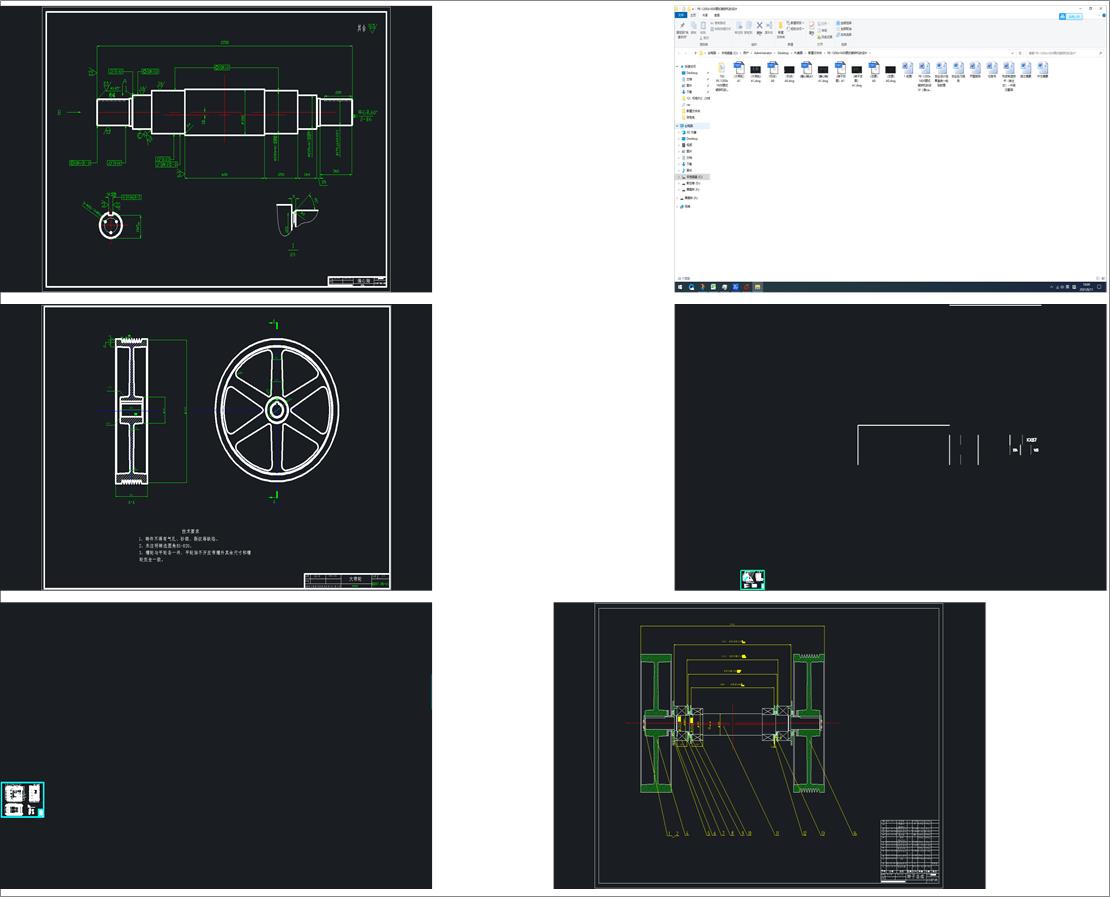Switch to the View ribbon tab in Explorer

(x=717, y=15)
